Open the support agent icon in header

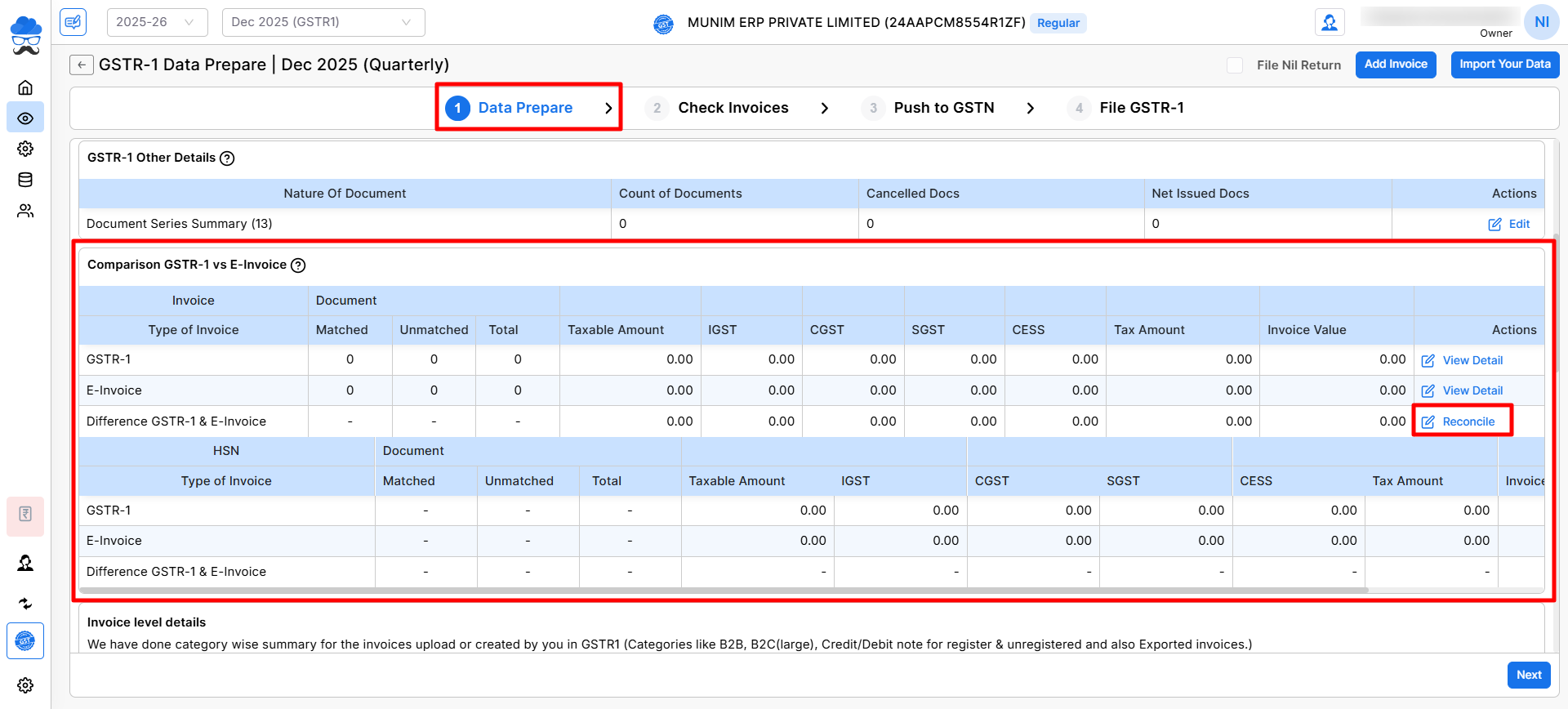pyautogui.click(x=1329, y=23)
